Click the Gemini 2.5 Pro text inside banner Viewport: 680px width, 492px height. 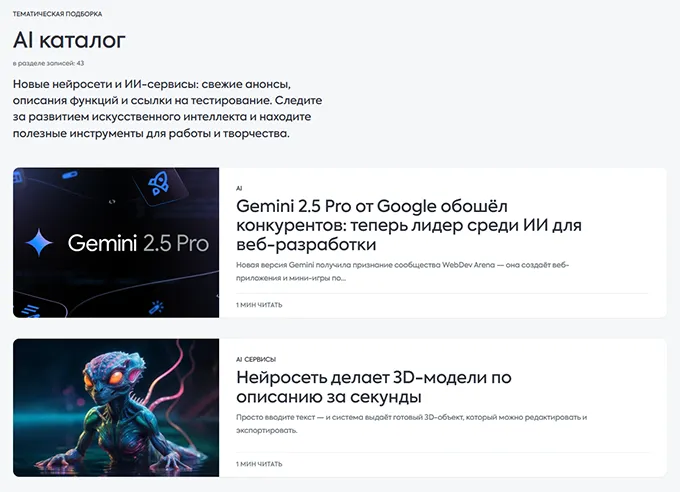pyautogui.click(x=138, y=243)
